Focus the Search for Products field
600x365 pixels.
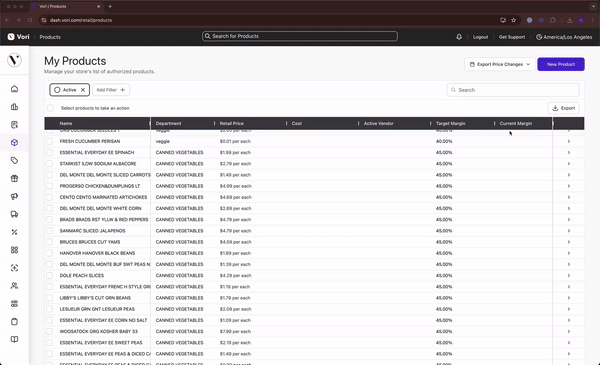[x=300, y=36]
